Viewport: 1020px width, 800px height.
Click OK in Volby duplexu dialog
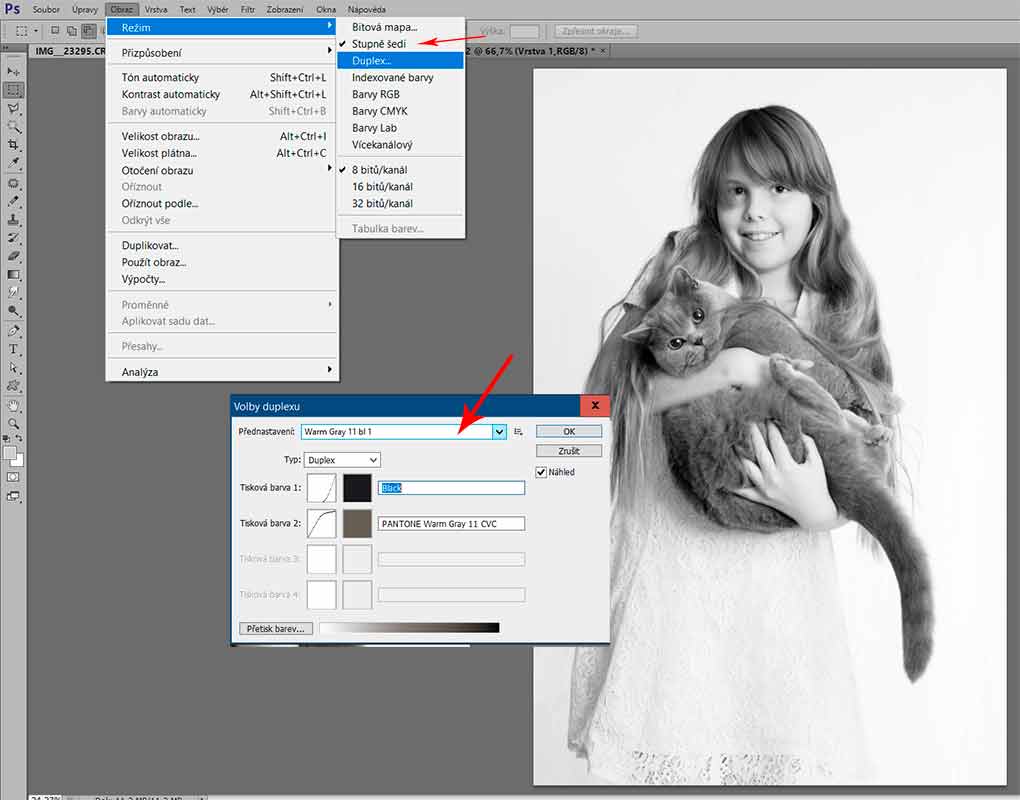point(569,431)
